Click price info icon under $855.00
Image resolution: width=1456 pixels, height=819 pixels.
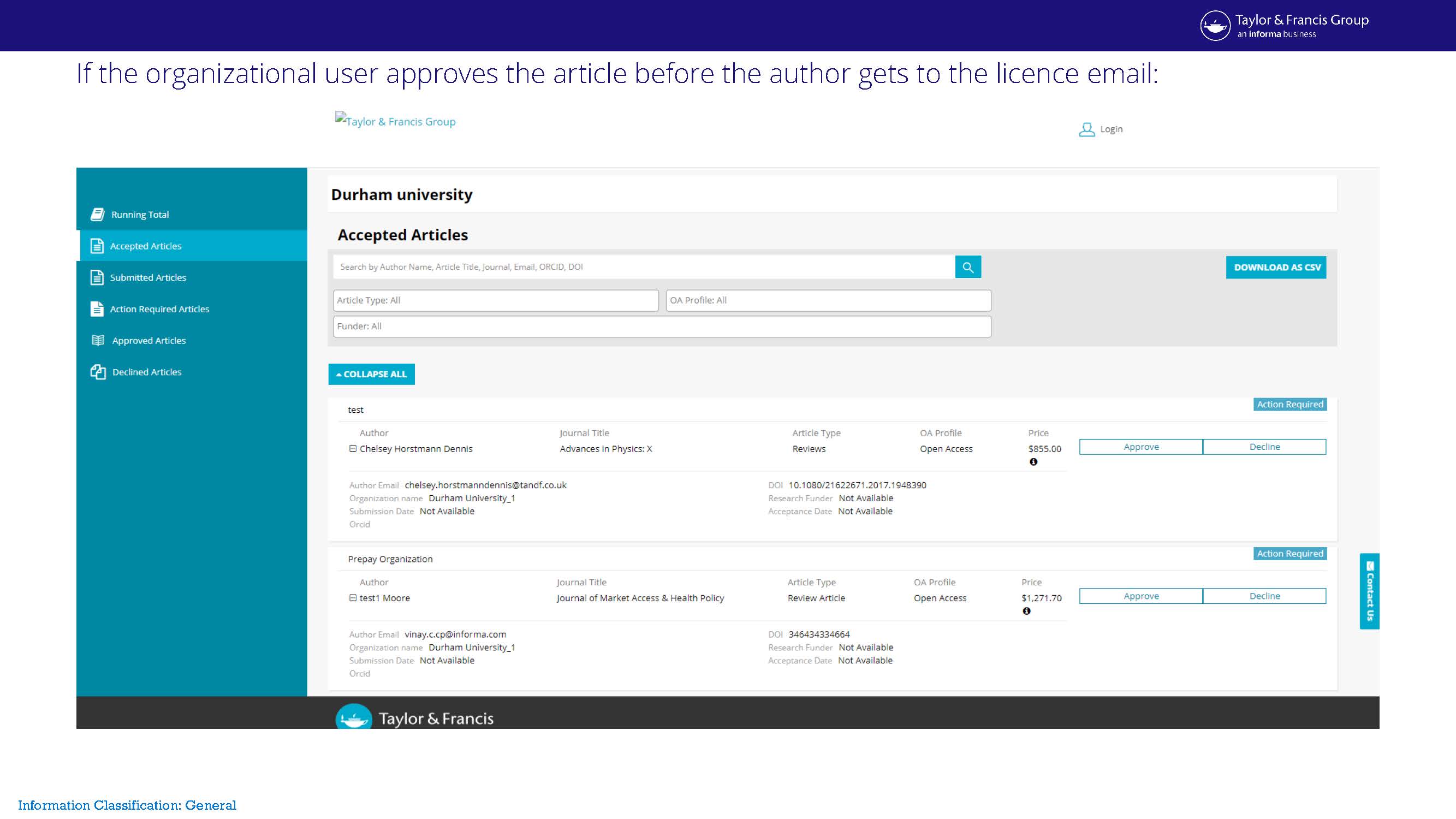[x=1033, y=462]
